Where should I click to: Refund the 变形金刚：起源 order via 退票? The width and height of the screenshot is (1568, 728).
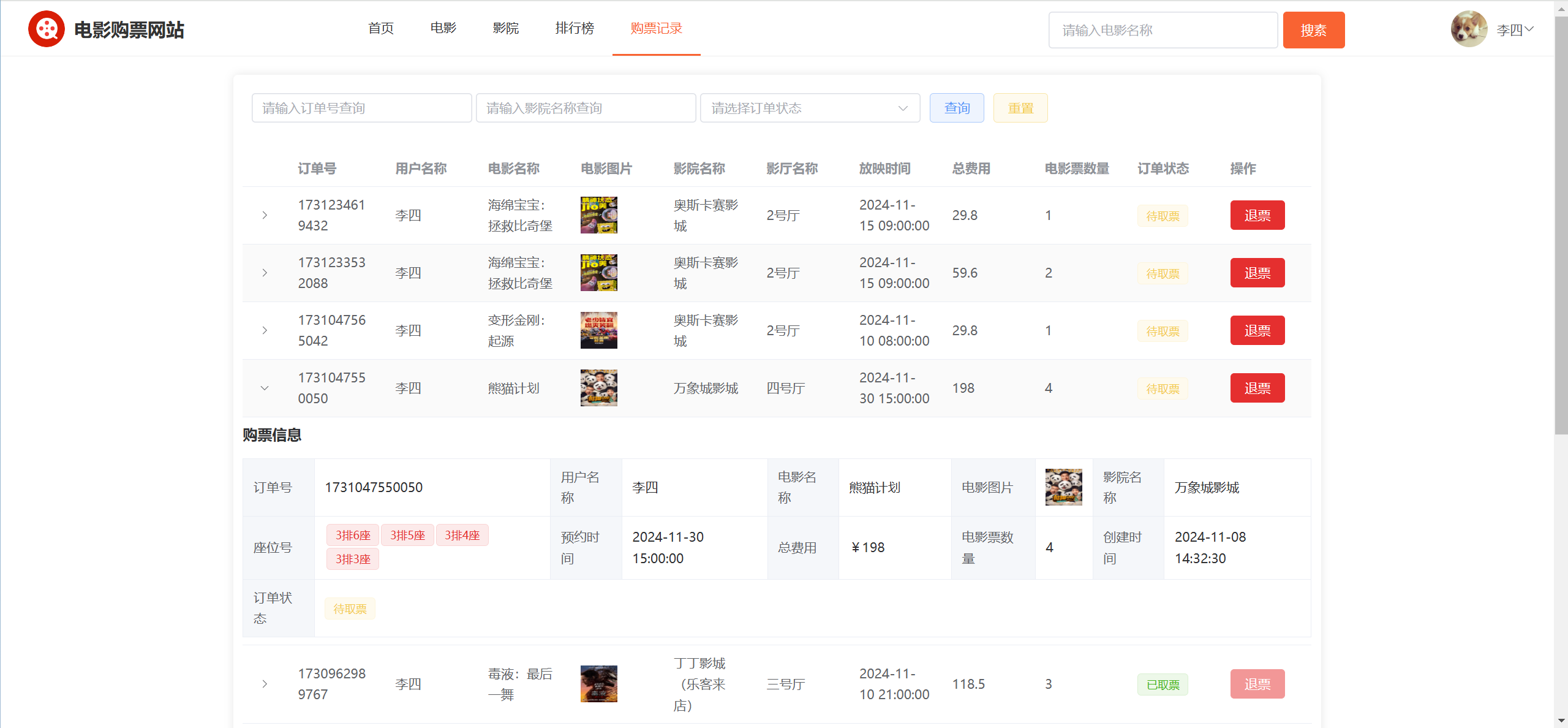tap(1257, 330)
